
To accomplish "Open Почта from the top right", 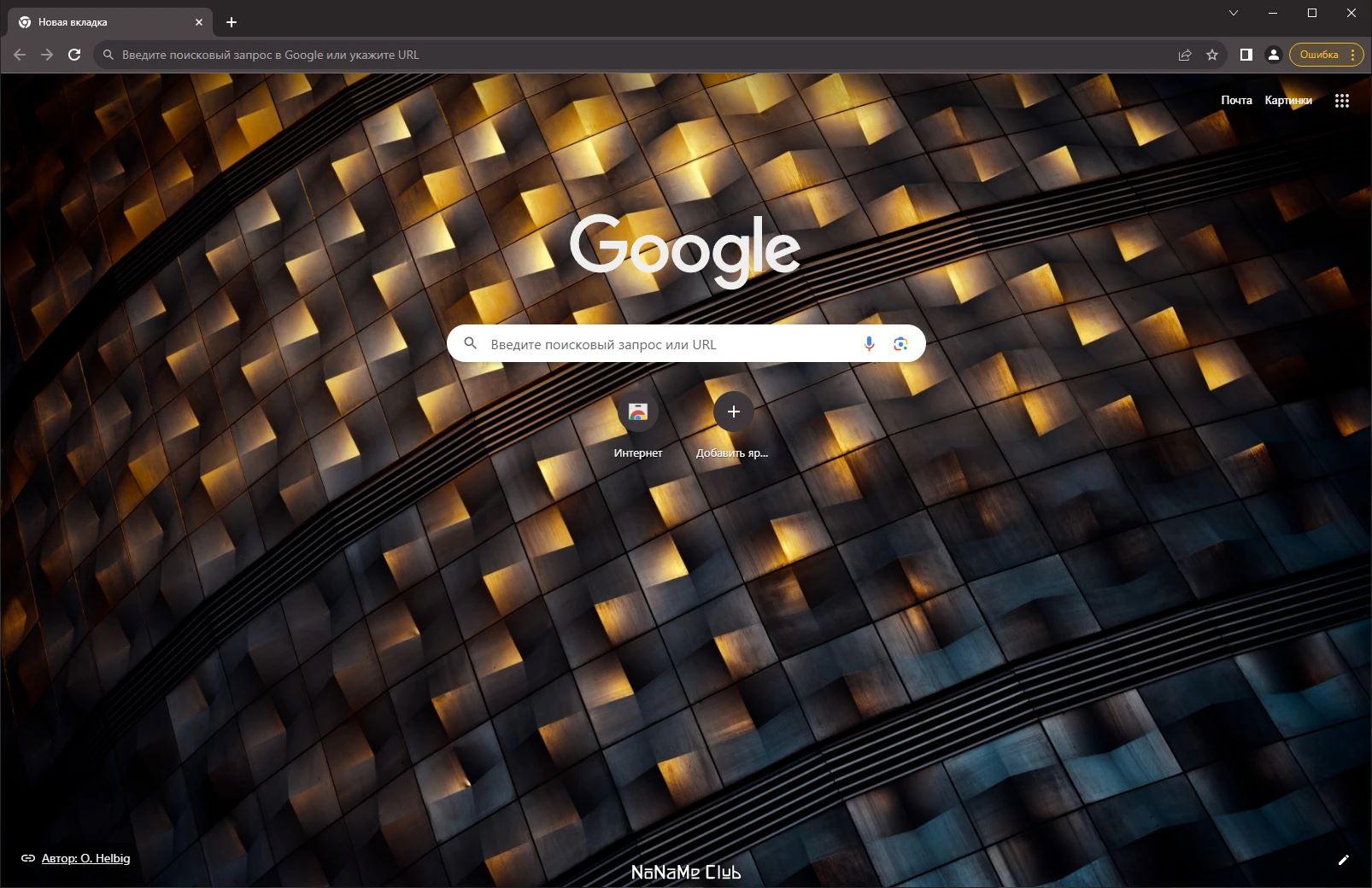I will [x=1236, y=100].
